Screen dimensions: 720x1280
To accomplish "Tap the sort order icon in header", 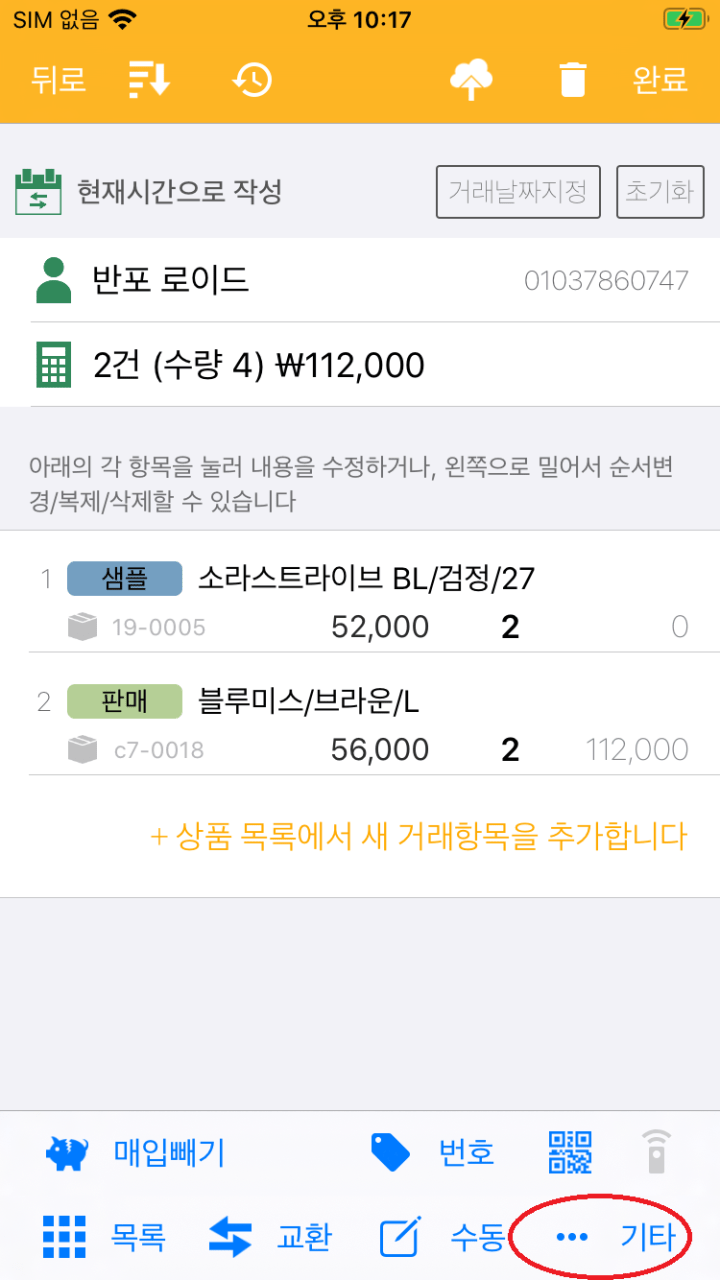I will tap(150, 80).
